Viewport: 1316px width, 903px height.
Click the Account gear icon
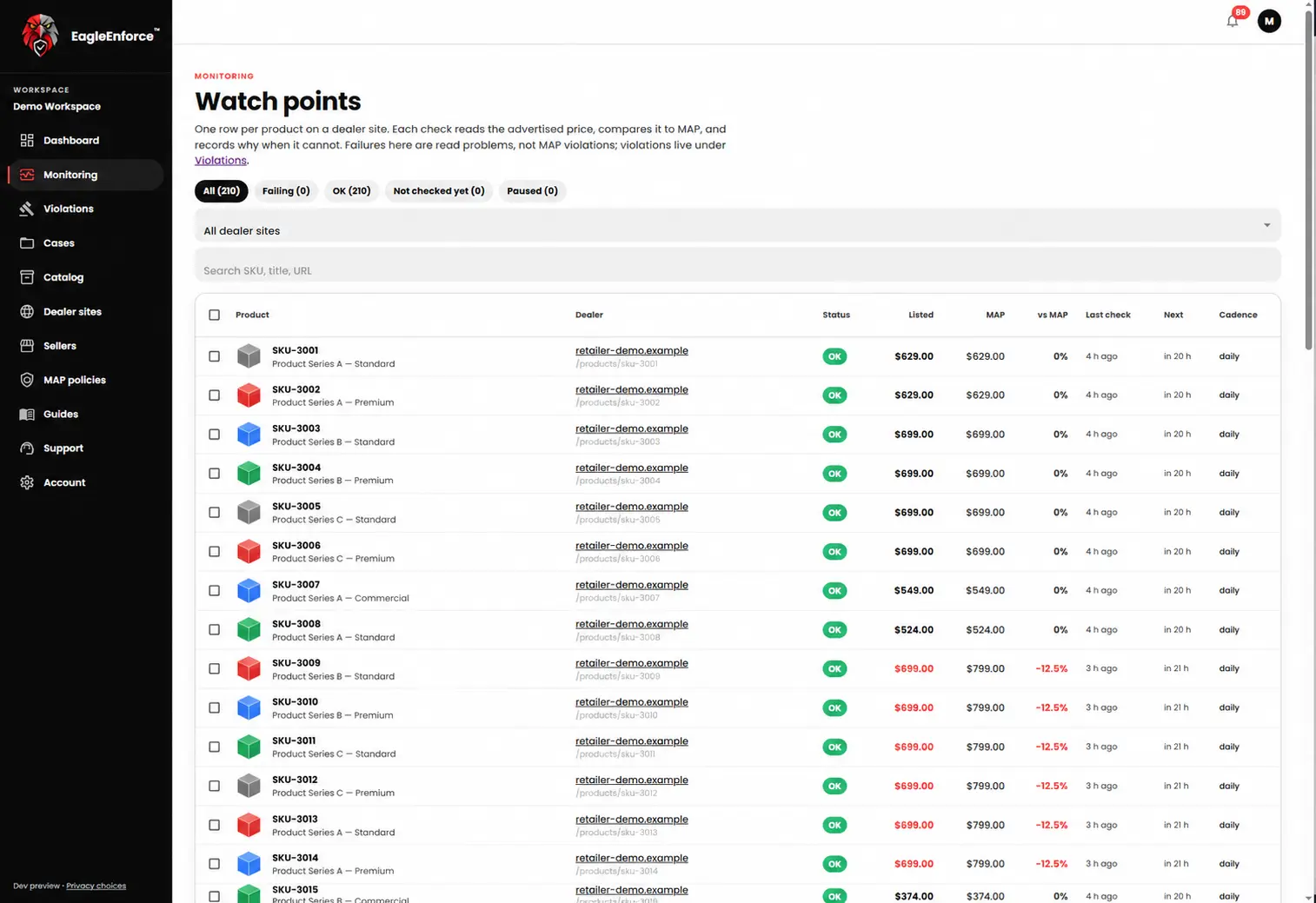[x=27, y=482]
